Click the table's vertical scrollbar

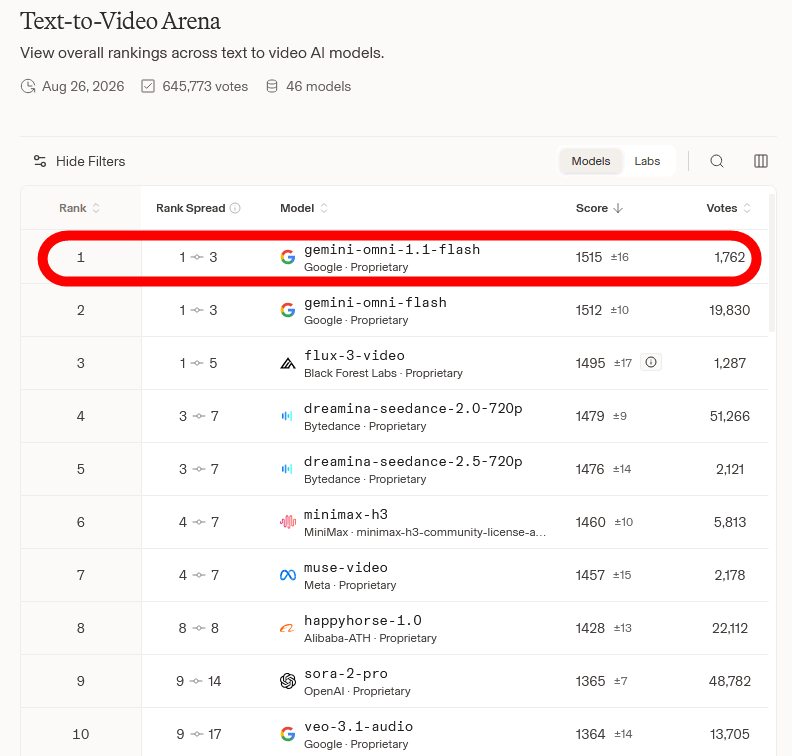tap(771, 263)
